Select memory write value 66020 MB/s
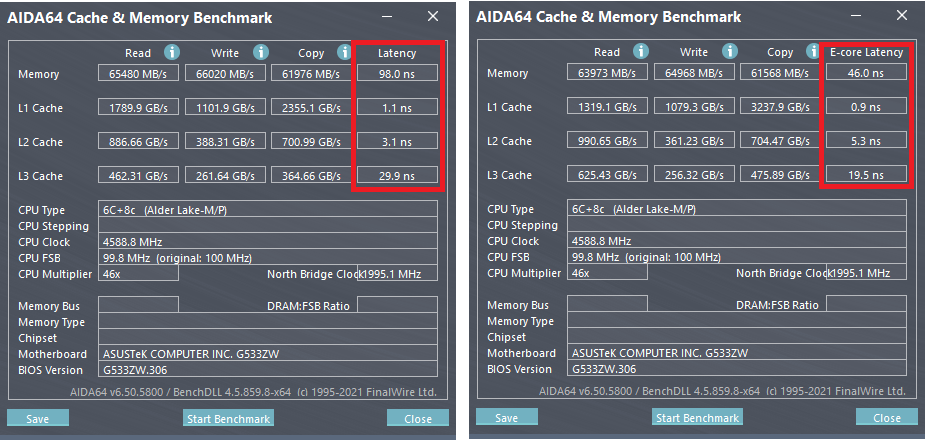This screenshot has height=441, width=927. pos(225,73)
